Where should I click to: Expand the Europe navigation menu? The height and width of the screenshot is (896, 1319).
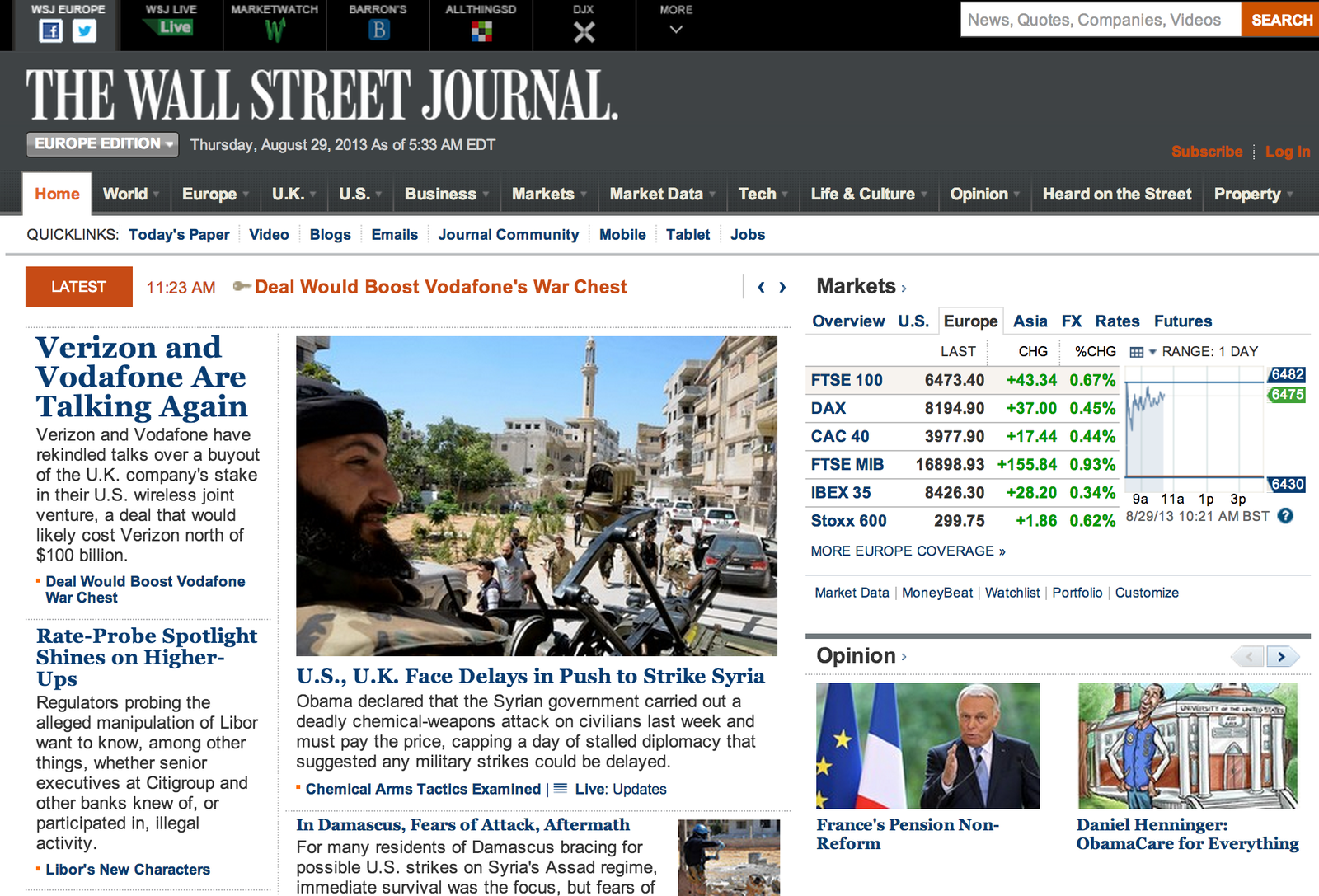[x=215, y=194]
